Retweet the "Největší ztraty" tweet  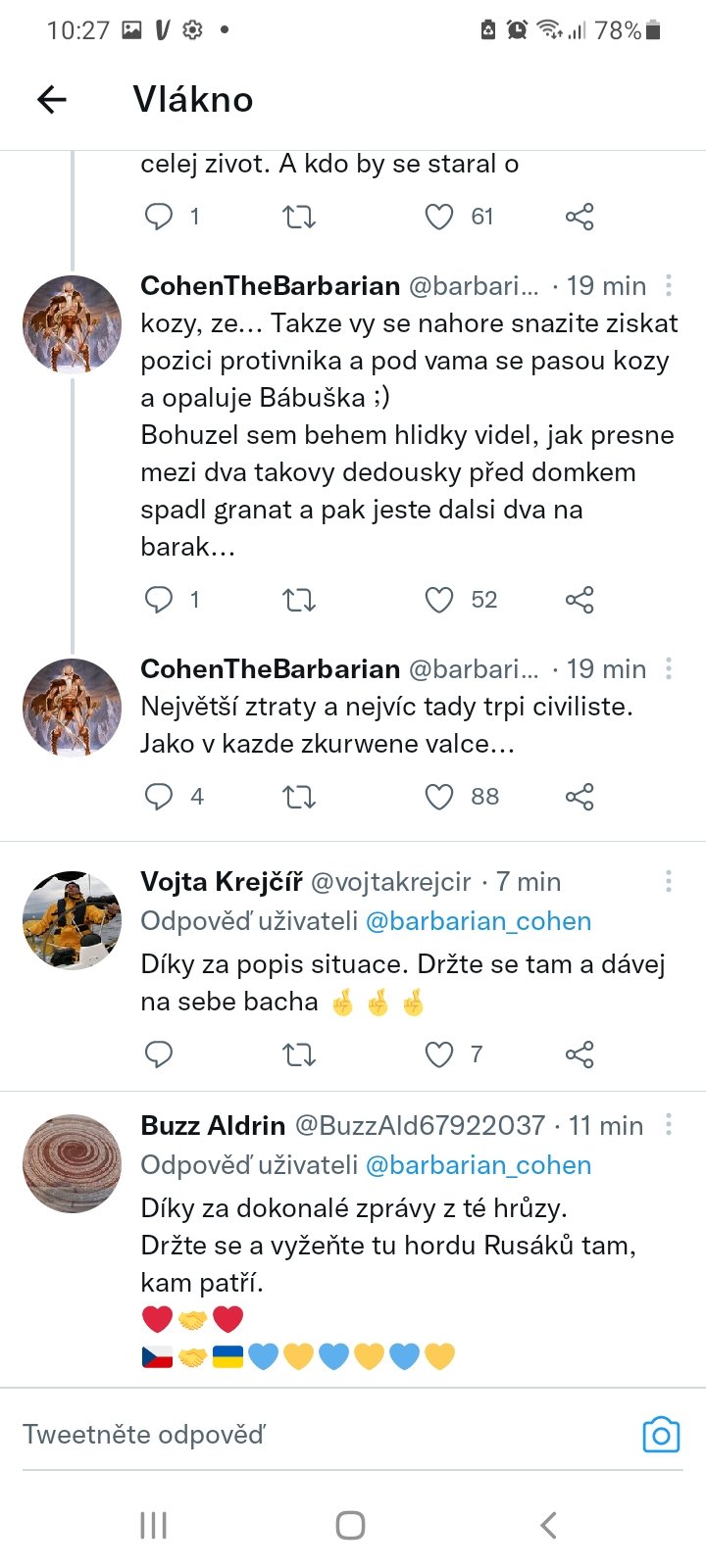tap(299, 797)
